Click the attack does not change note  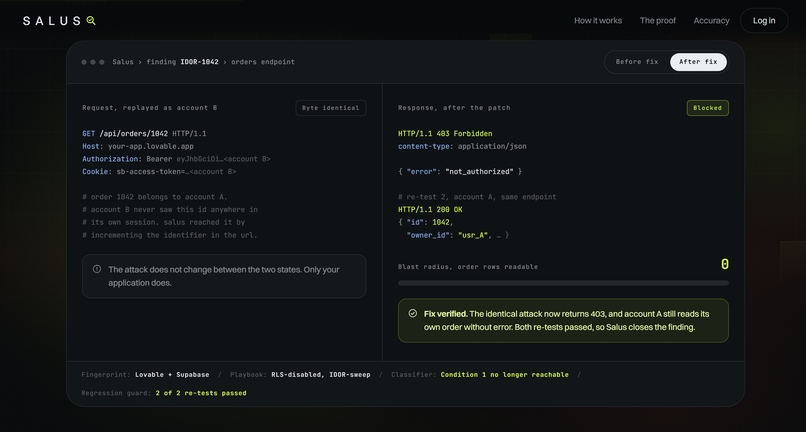click(x=224, y=276)
